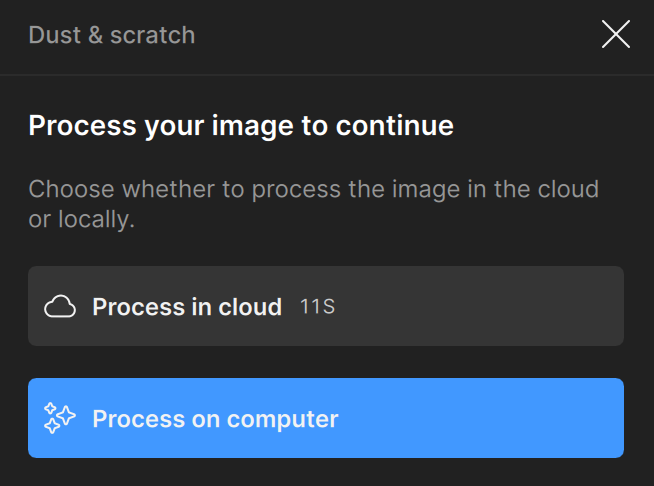Select the icon beside 'Process on computer'
Viewport: 654px width, 486px height.
[x=60, y=418]
